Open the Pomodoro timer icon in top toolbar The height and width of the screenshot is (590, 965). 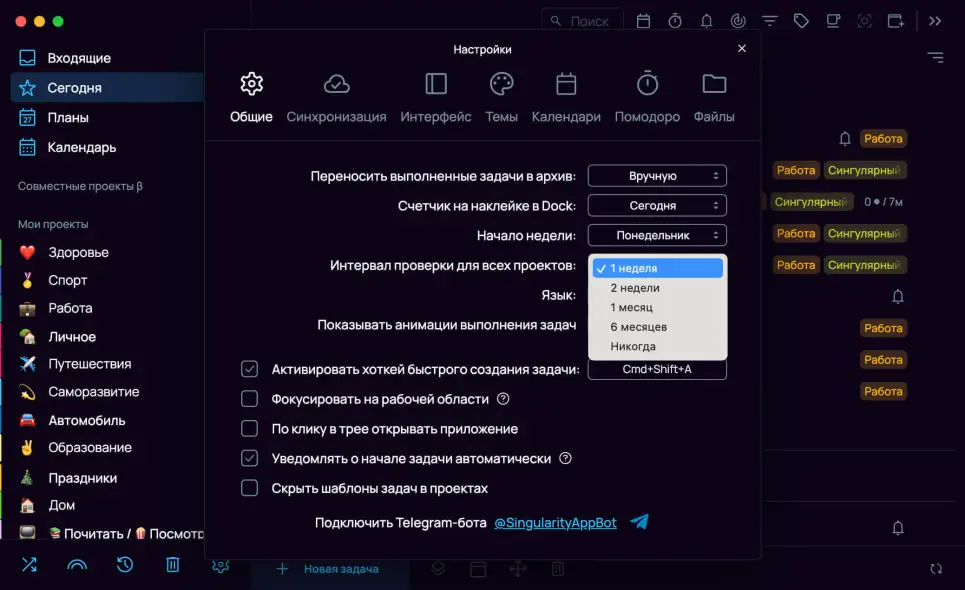(x=675, y=20)
